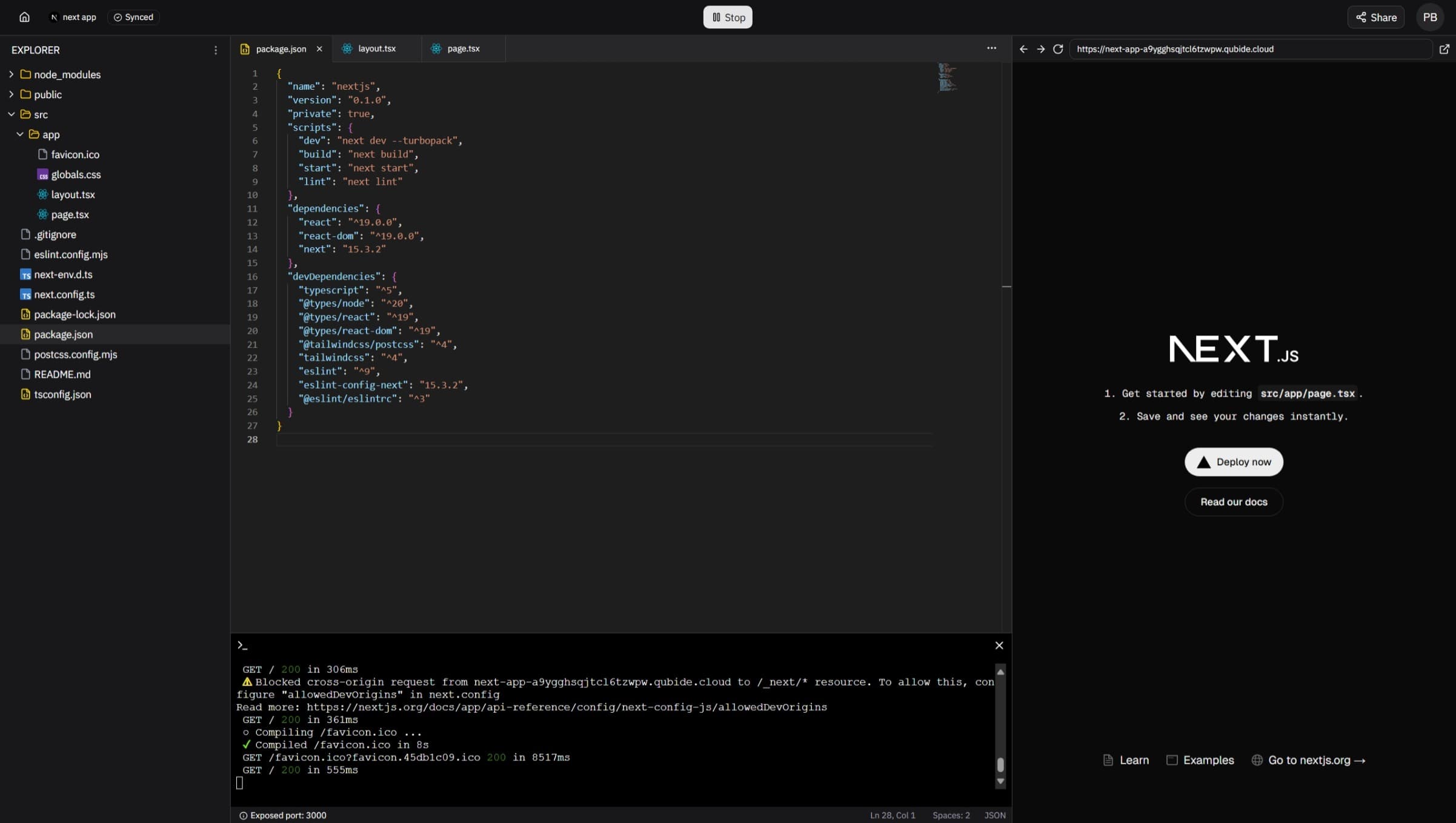Click the Synced status indicator
Screen dimensions: 1456x823
[x=133, y=17]
